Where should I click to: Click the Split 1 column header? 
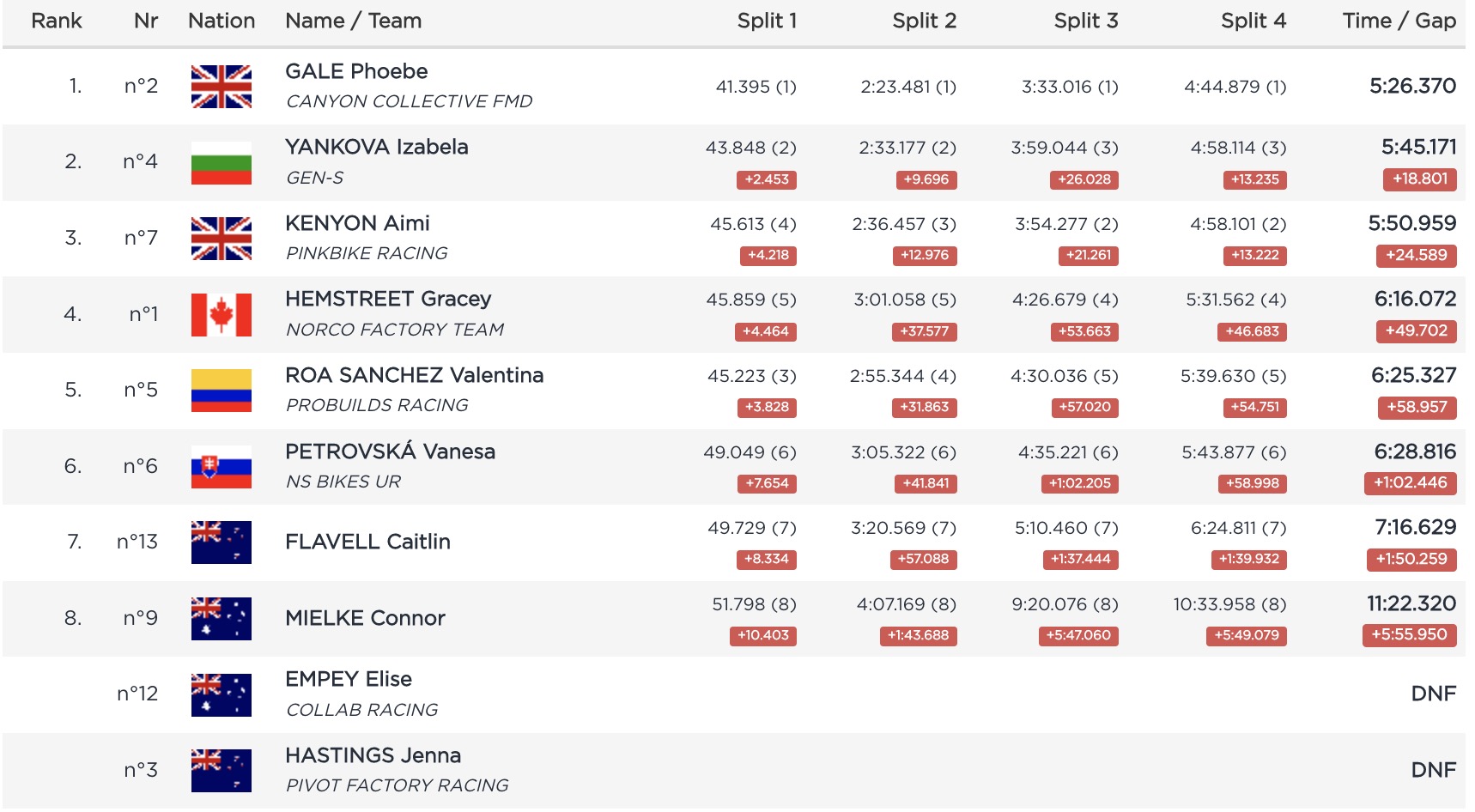767,21
